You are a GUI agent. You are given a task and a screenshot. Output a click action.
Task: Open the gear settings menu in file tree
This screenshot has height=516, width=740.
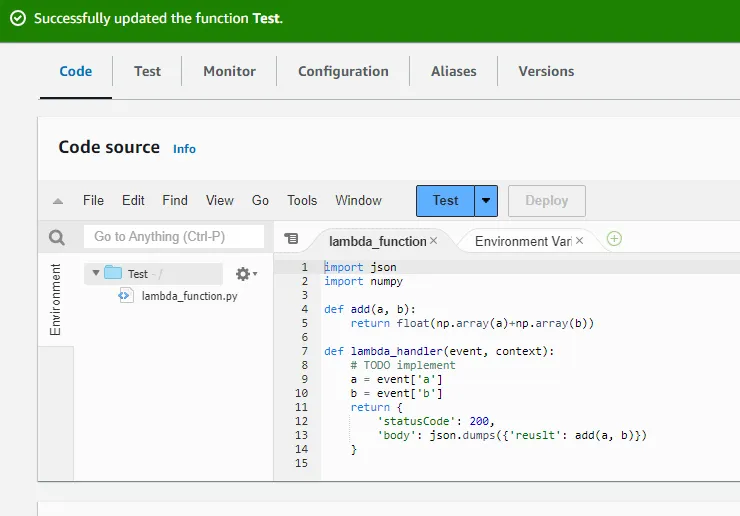click(244, 273)
